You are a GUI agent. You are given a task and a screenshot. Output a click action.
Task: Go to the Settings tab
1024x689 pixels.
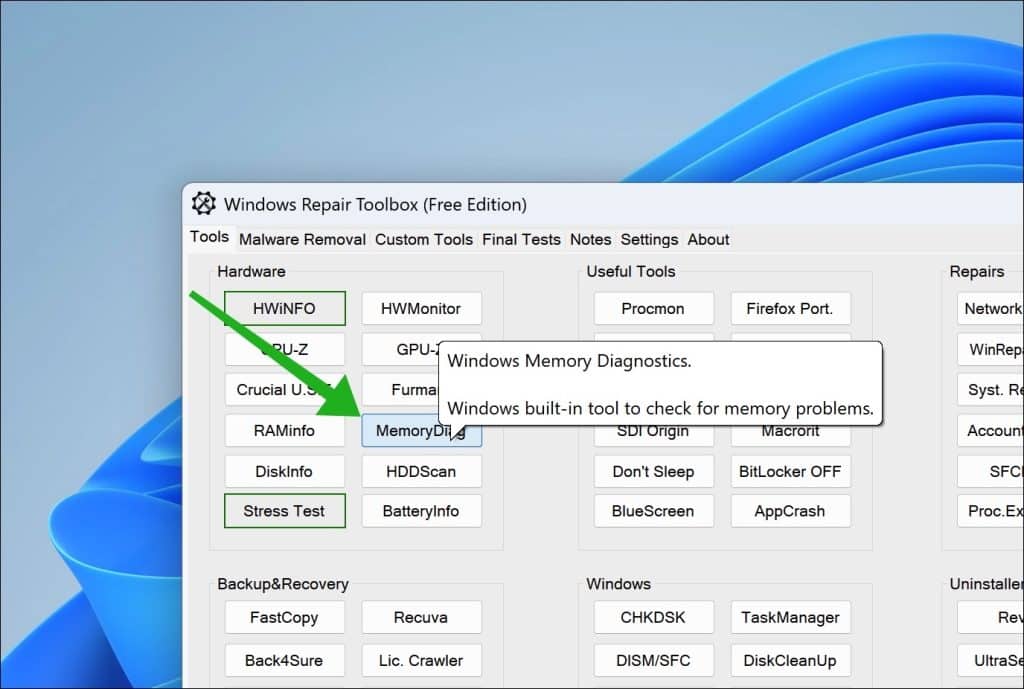point(649,239)
